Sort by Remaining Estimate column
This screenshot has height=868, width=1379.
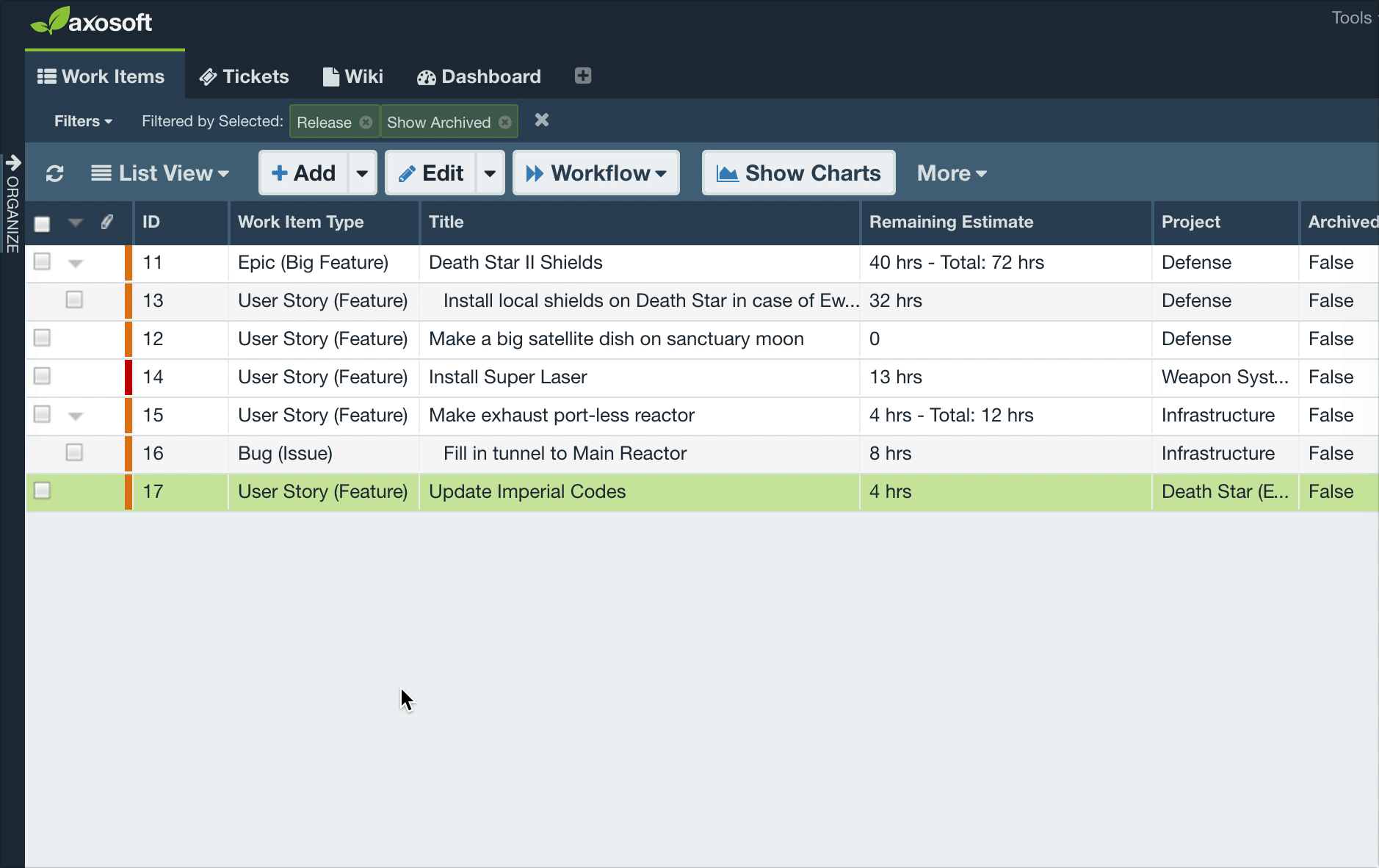pyautogui.click(x=1006, y=222)
